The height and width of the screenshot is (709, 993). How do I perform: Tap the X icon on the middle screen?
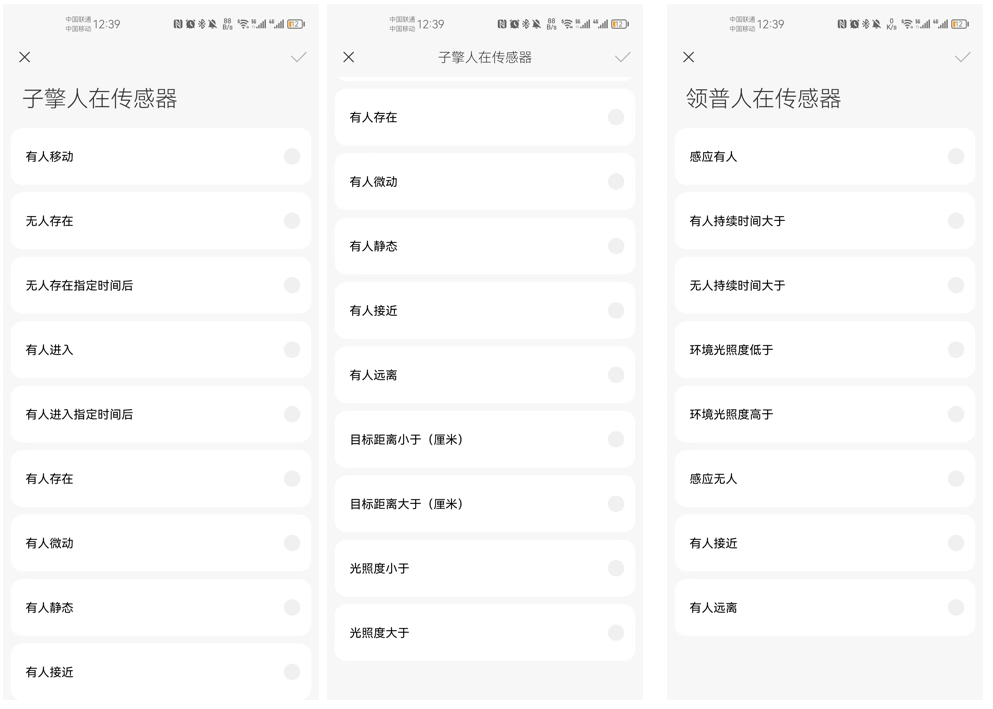tap(349, 58)
